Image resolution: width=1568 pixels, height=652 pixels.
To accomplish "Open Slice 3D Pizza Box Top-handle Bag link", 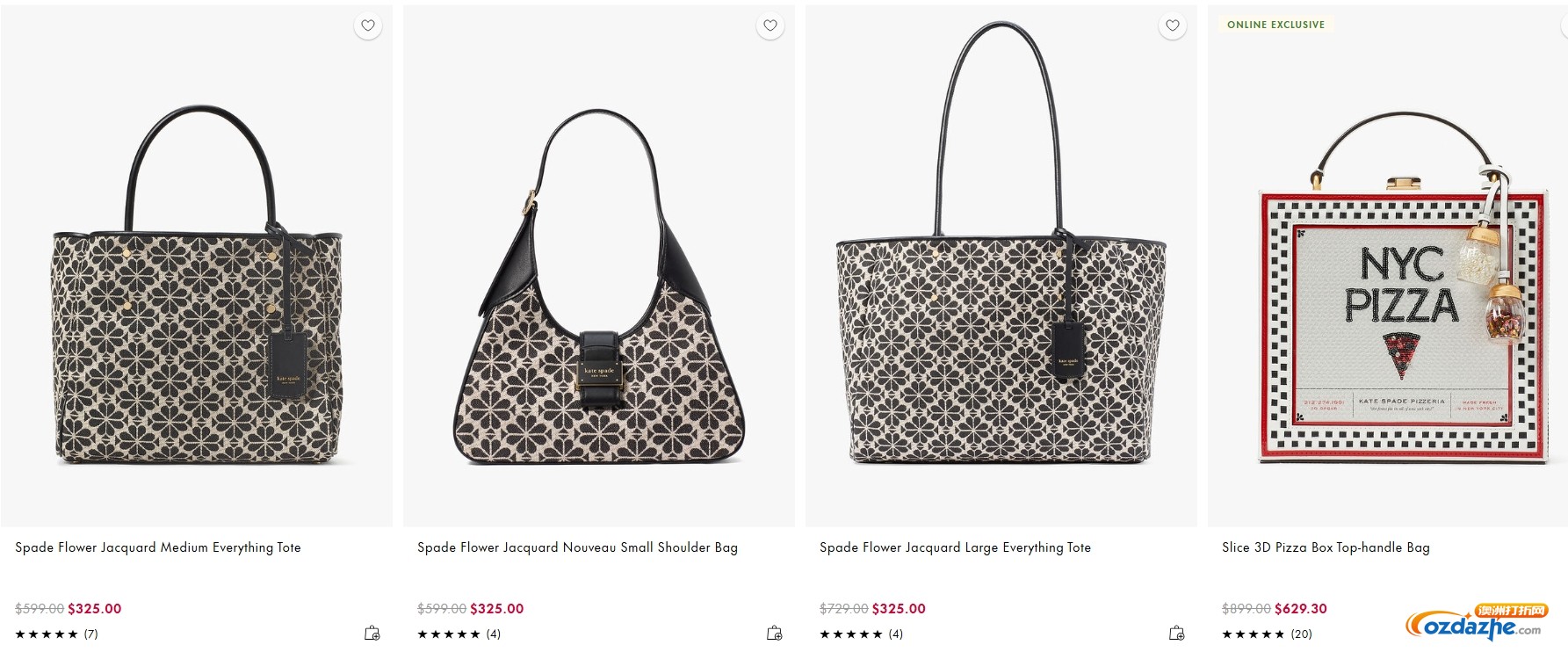I will (x=1326, y=547).
